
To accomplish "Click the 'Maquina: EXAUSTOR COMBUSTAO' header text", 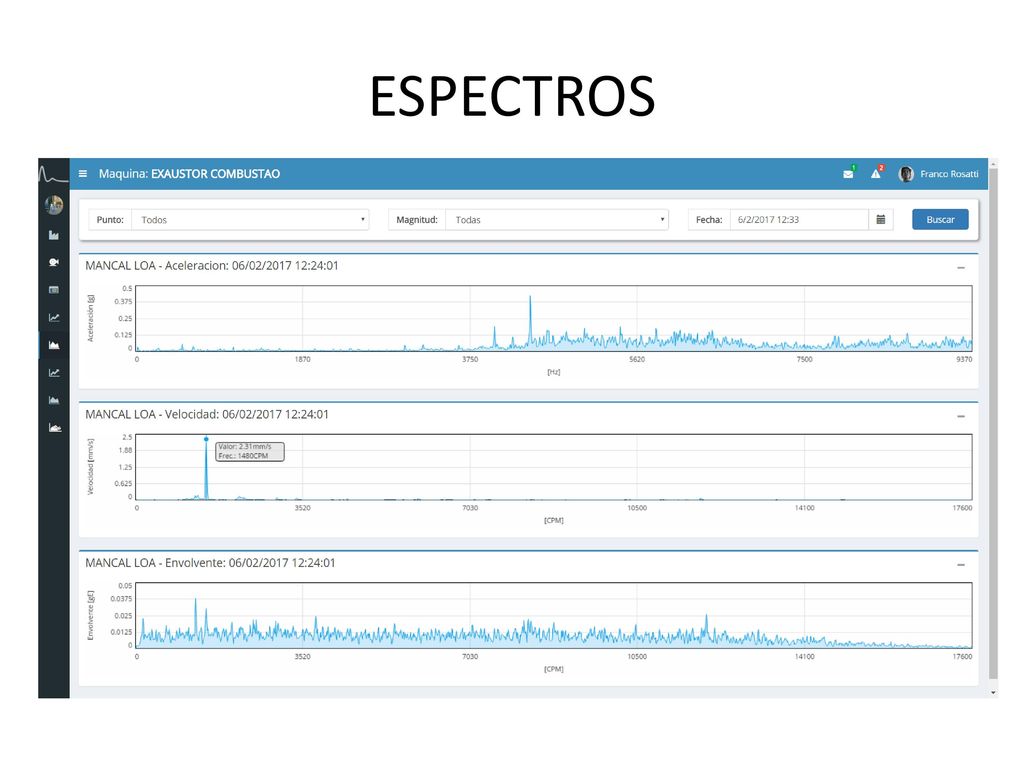I will [x=189, y=174].
